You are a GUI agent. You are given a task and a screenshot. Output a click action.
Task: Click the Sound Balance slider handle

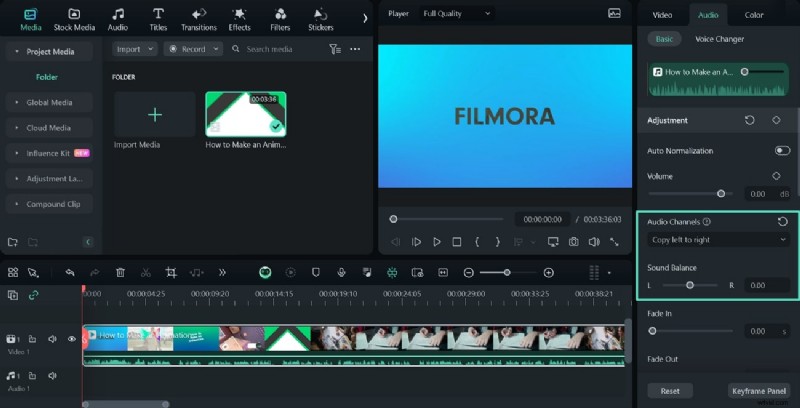[690, 285]
